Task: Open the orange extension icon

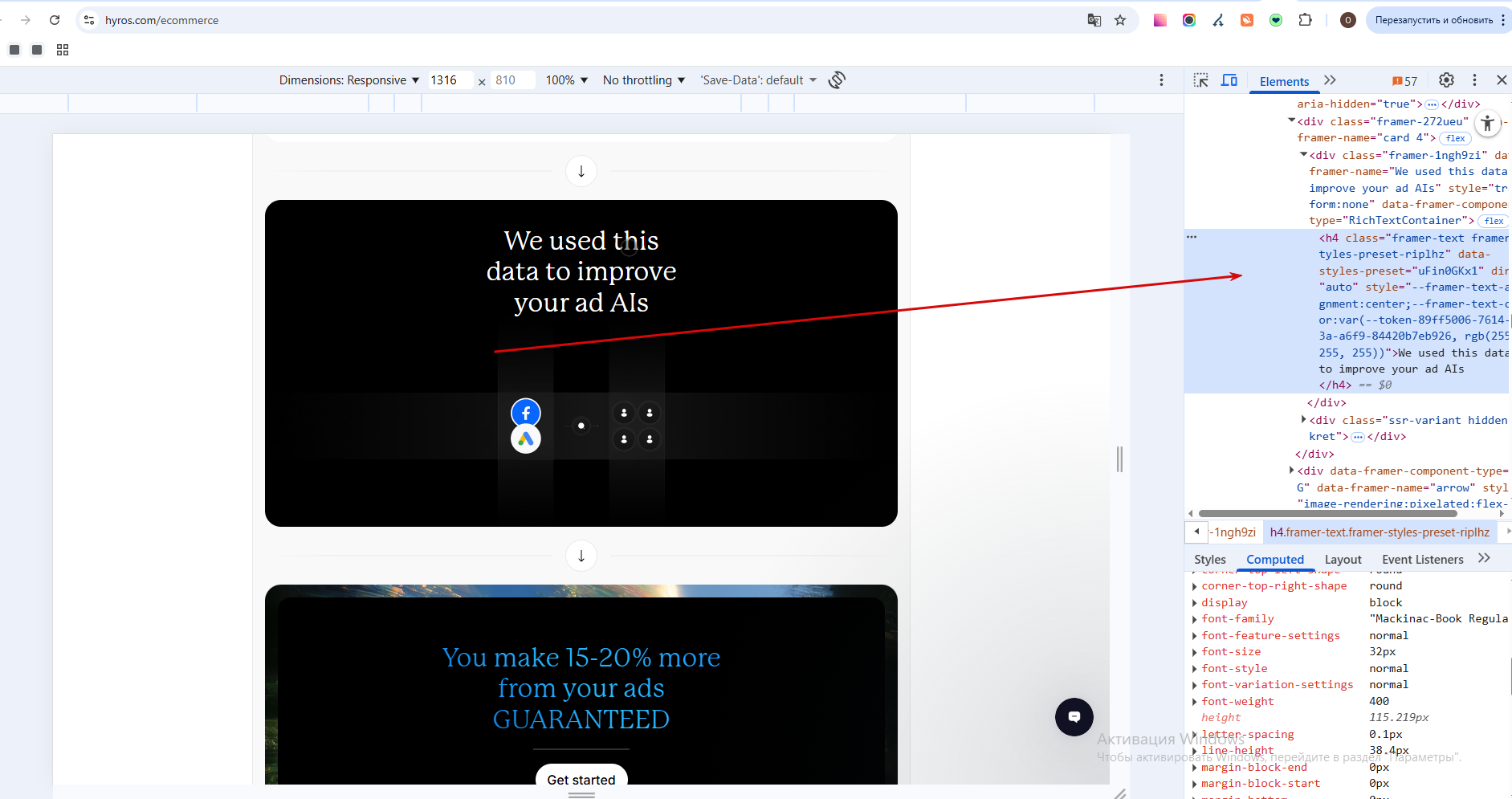Action: 1247,20
